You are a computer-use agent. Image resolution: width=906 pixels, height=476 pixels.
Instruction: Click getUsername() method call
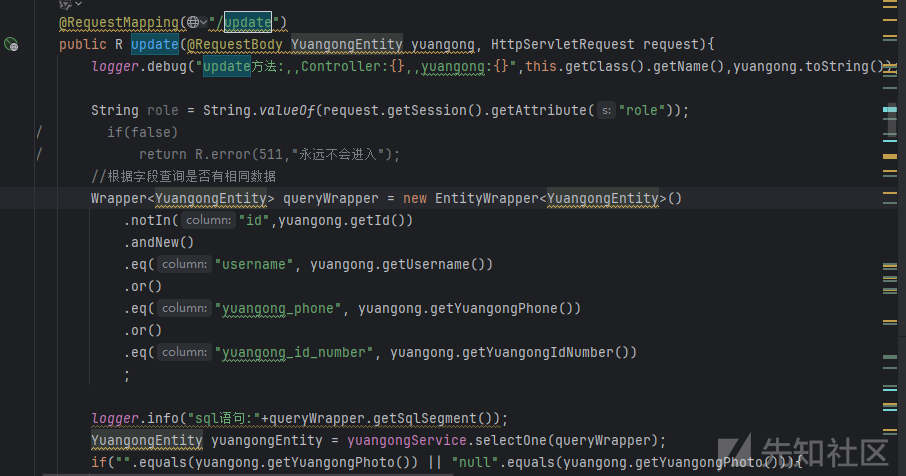434,265
